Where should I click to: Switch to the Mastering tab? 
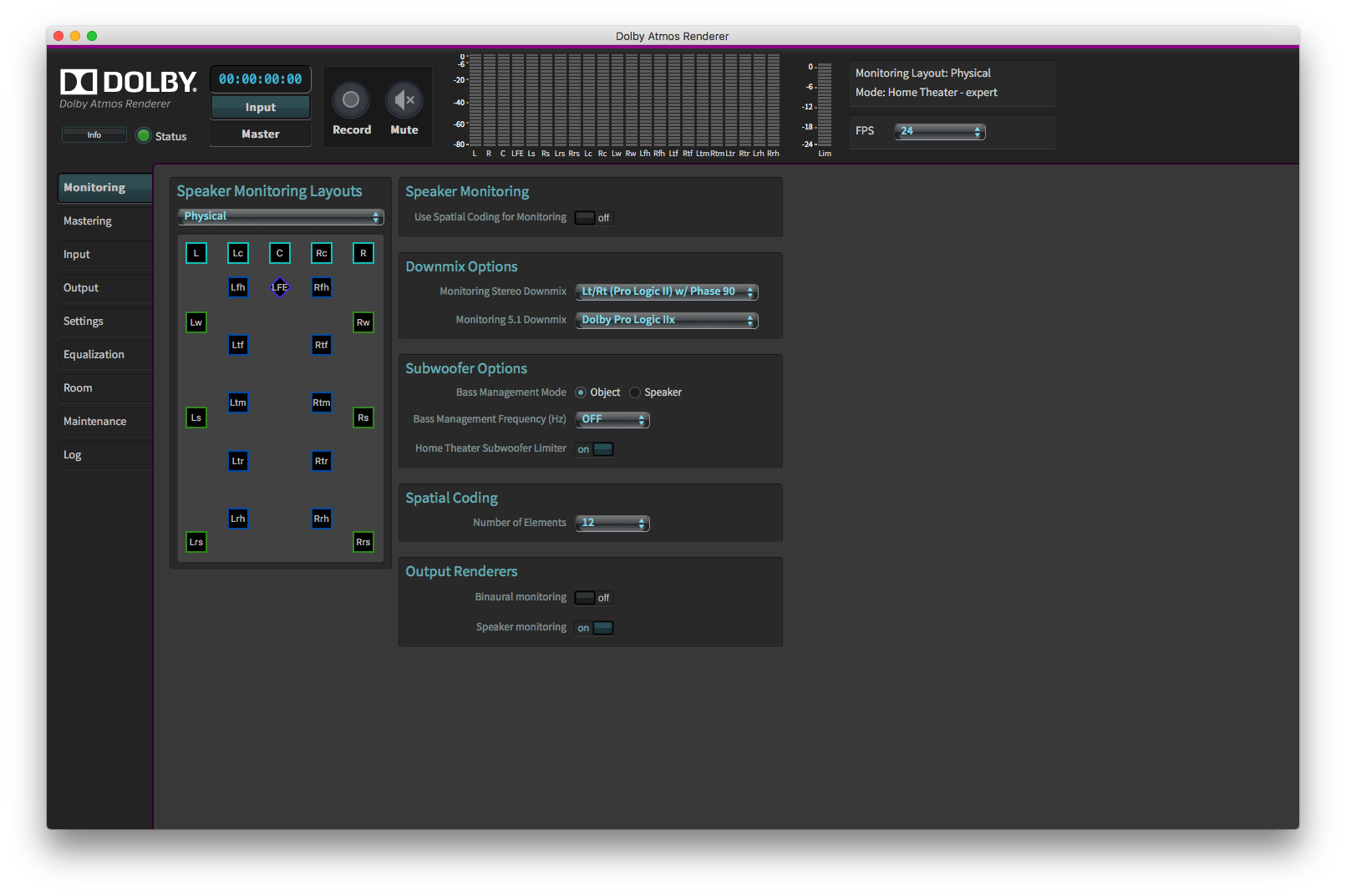(104, 221)
